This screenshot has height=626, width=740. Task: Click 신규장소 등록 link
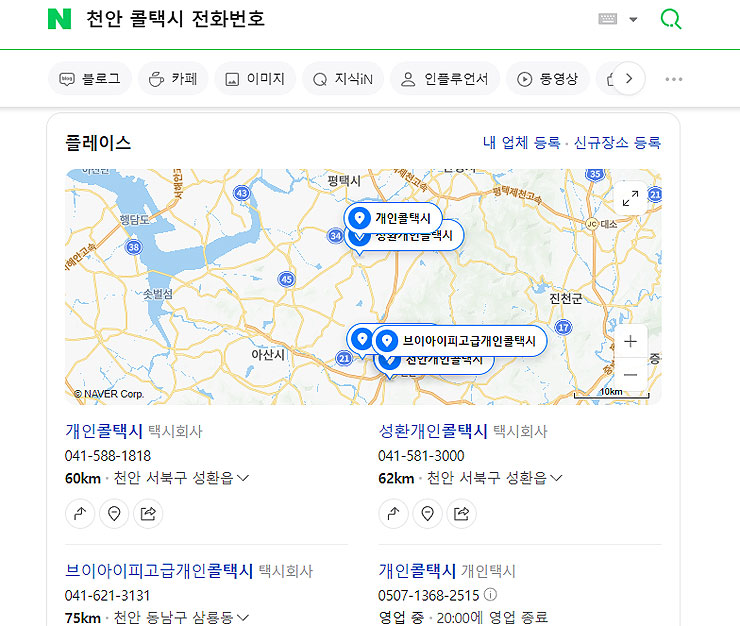click(x=617, y=142)
